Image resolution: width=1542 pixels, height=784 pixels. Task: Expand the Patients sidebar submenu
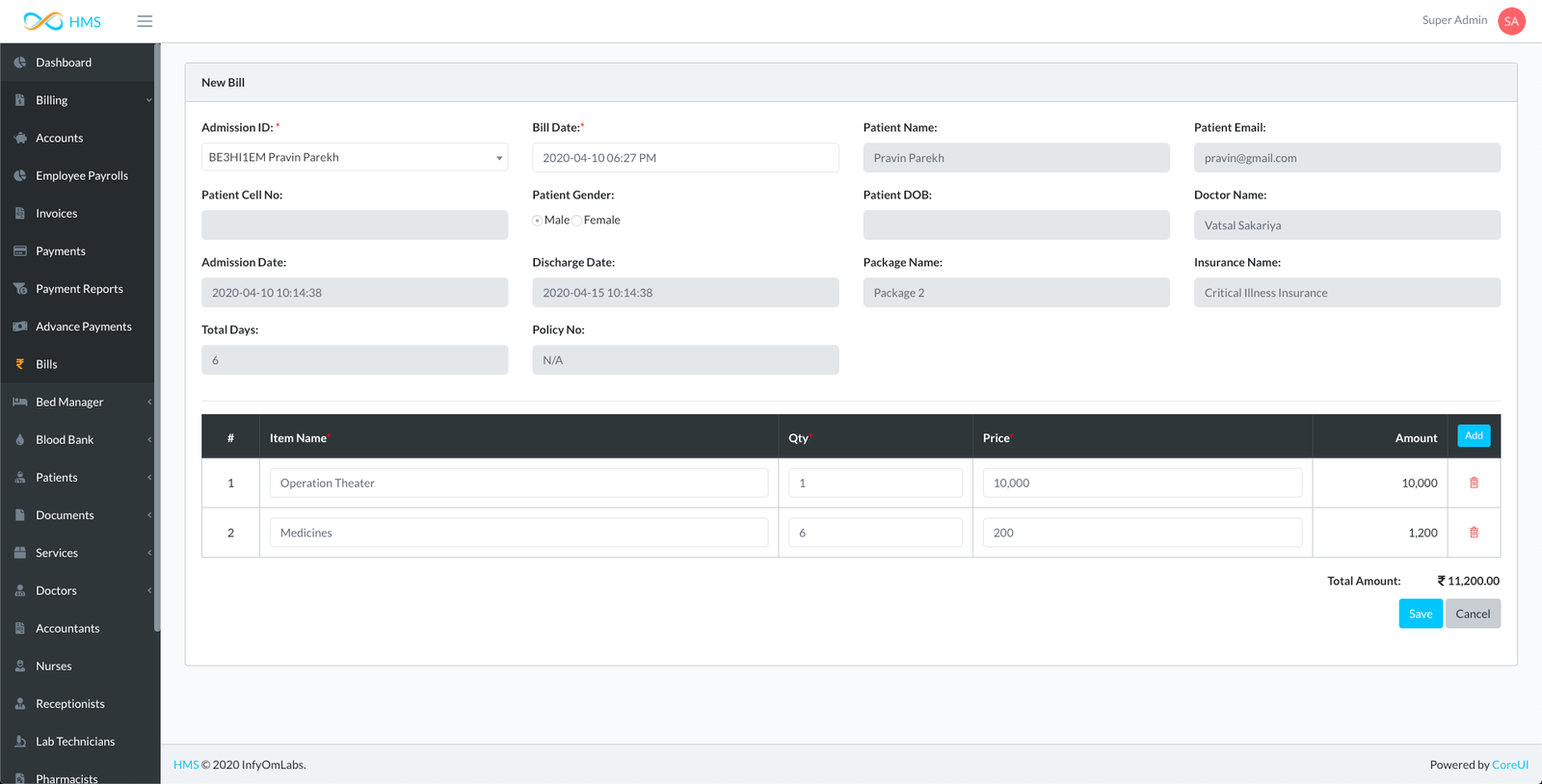point(148,478)
